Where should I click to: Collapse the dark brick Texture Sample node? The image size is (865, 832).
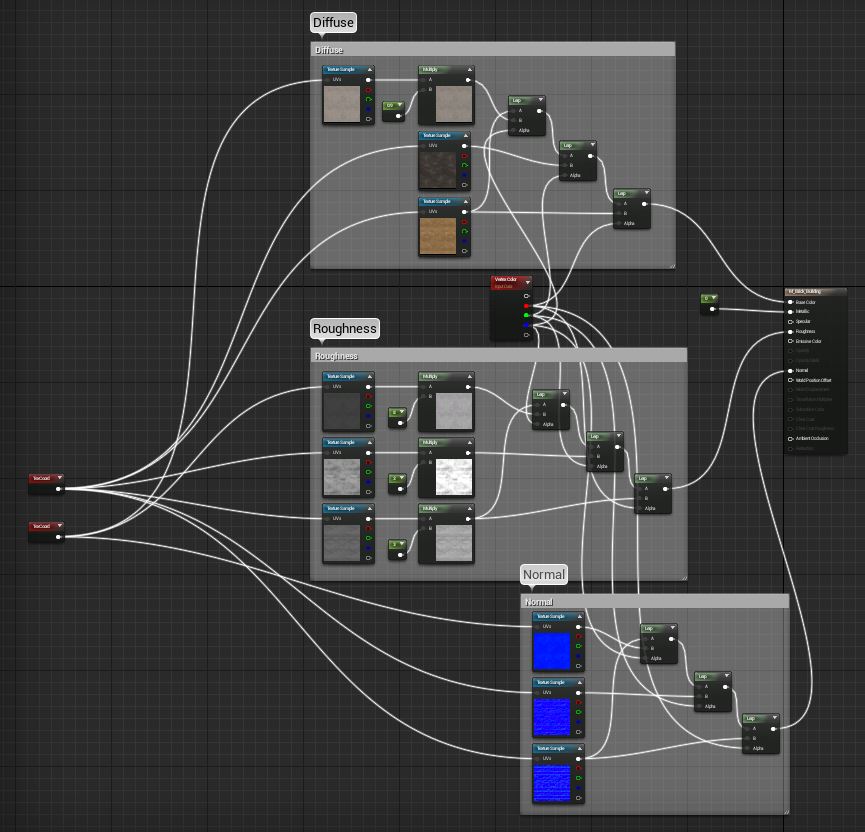click(466, 136)
